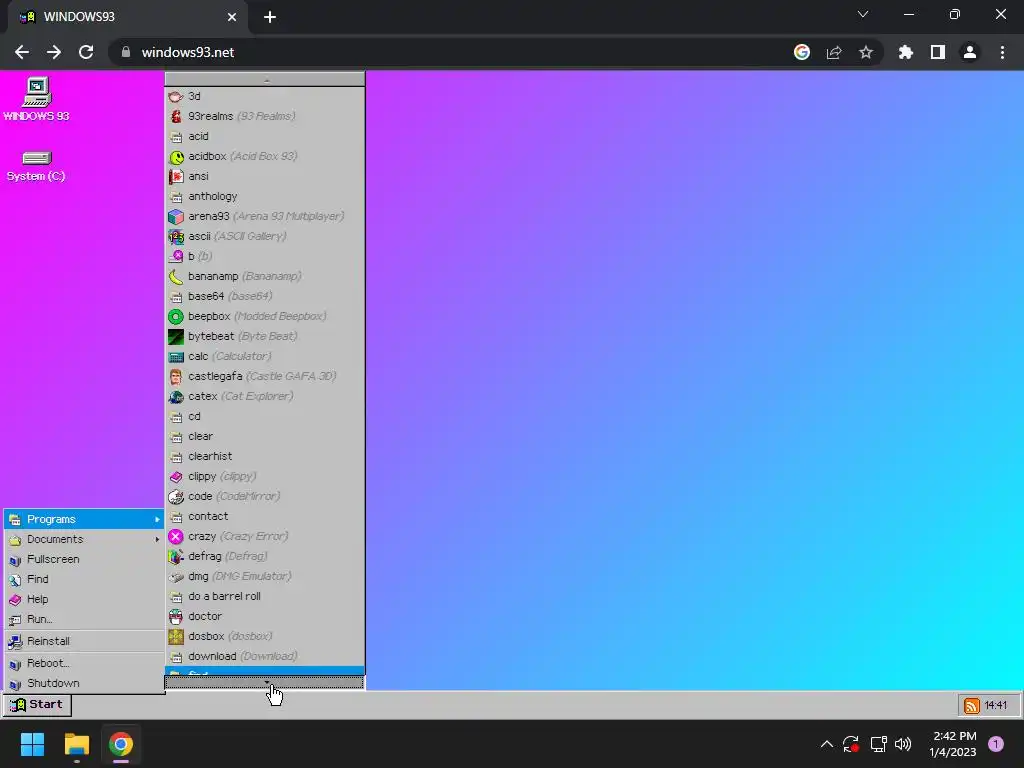Launch bytebeat program icon
The height and width of the screenshot is (768, 1024).
(x=176, y=336)
